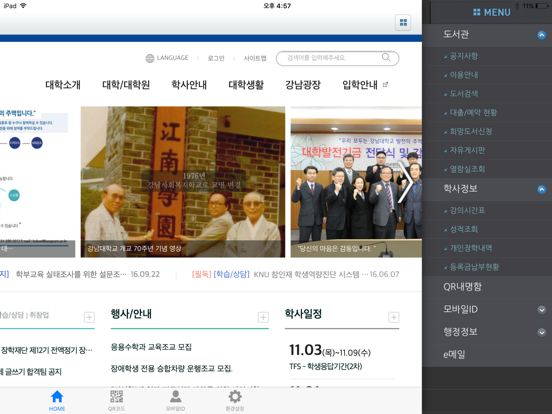Open 학사안내 navigation menu
This screenshot has height=414, width=552.
(x=189, y=85)
